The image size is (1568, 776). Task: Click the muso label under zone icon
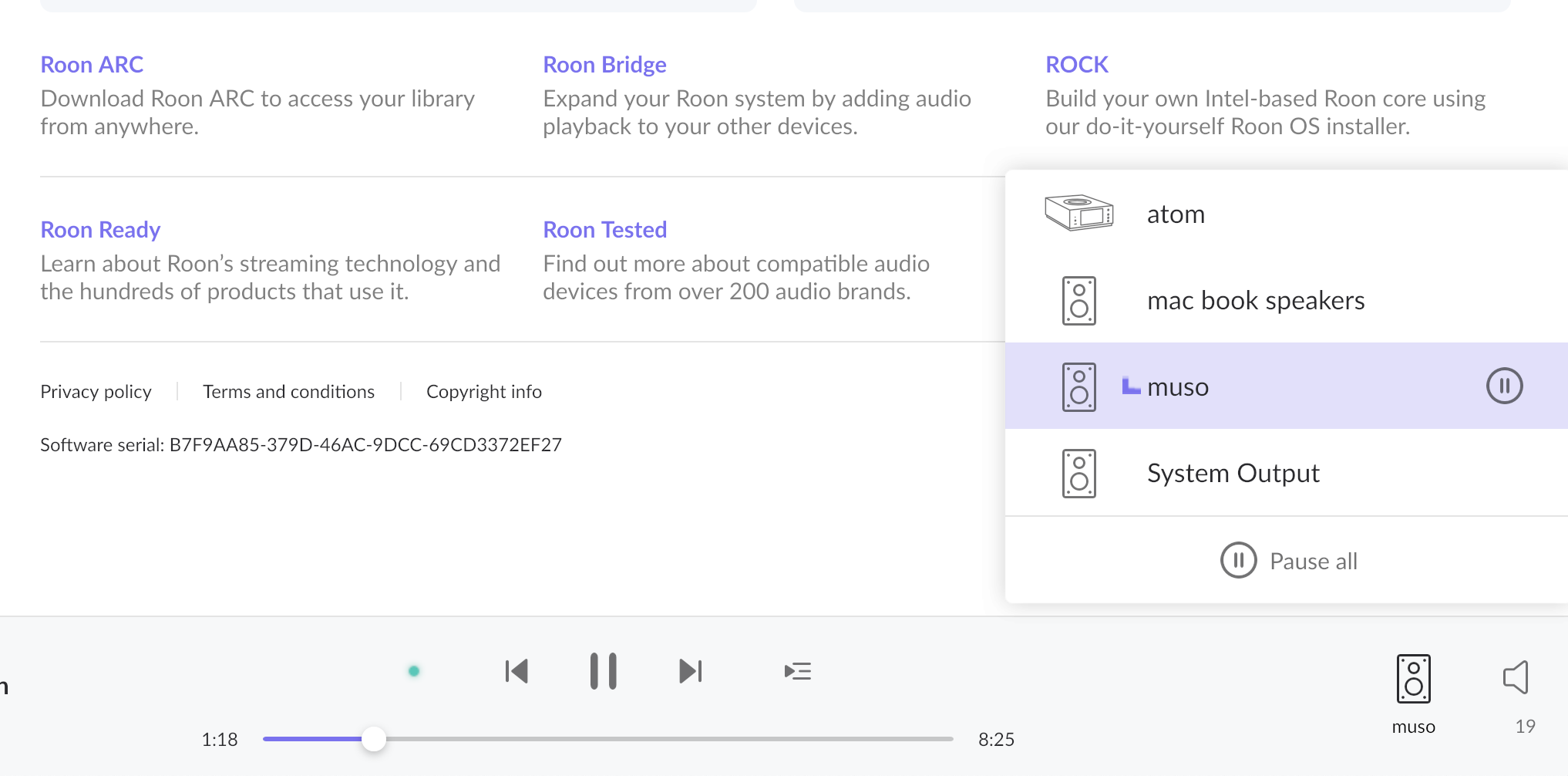pos(1413,727)
